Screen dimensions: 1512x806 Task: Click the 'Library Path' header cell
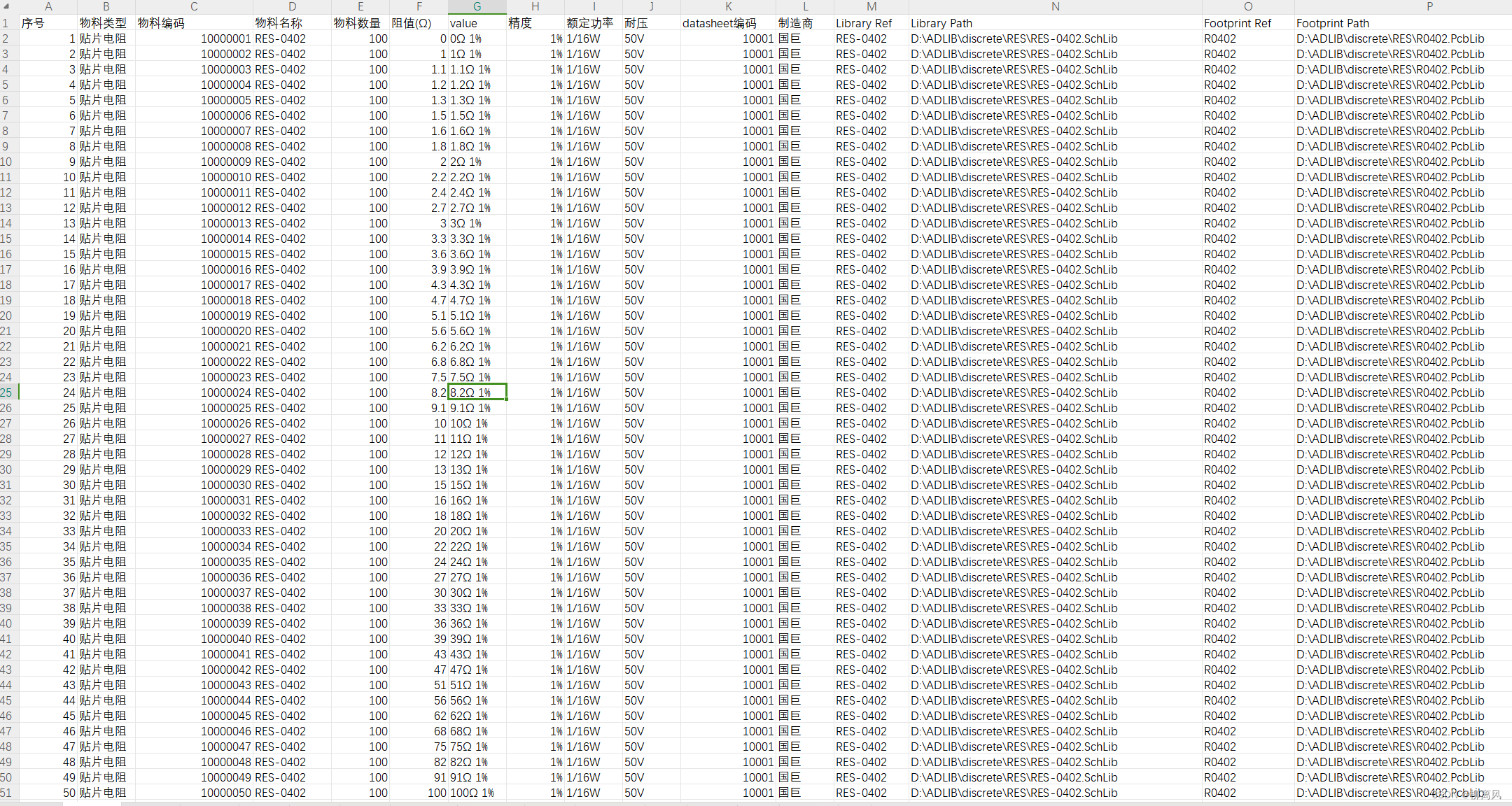(x=941, y=23)
